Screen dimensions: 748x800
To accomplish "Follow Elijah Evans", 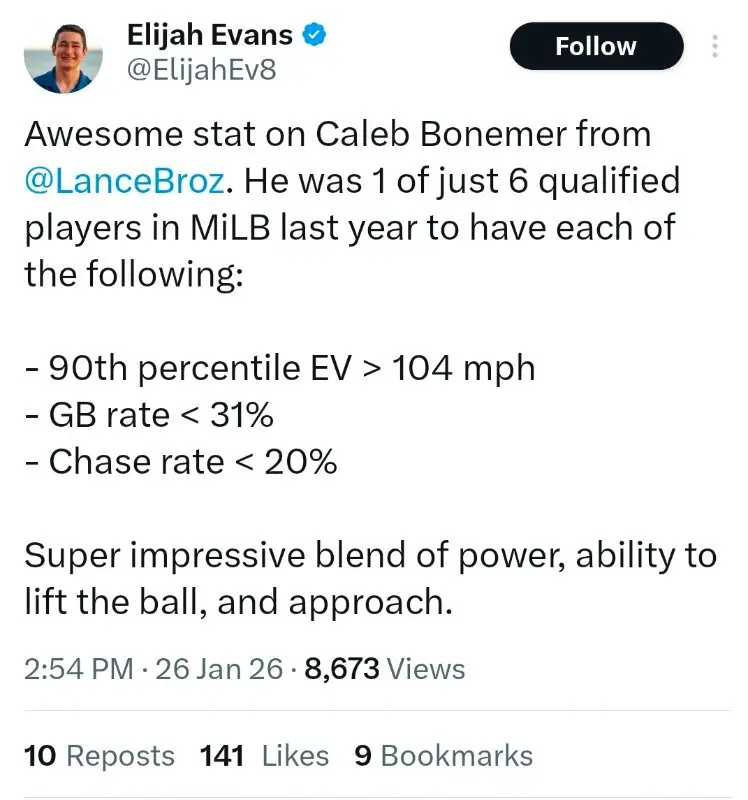I will [596, 47].
